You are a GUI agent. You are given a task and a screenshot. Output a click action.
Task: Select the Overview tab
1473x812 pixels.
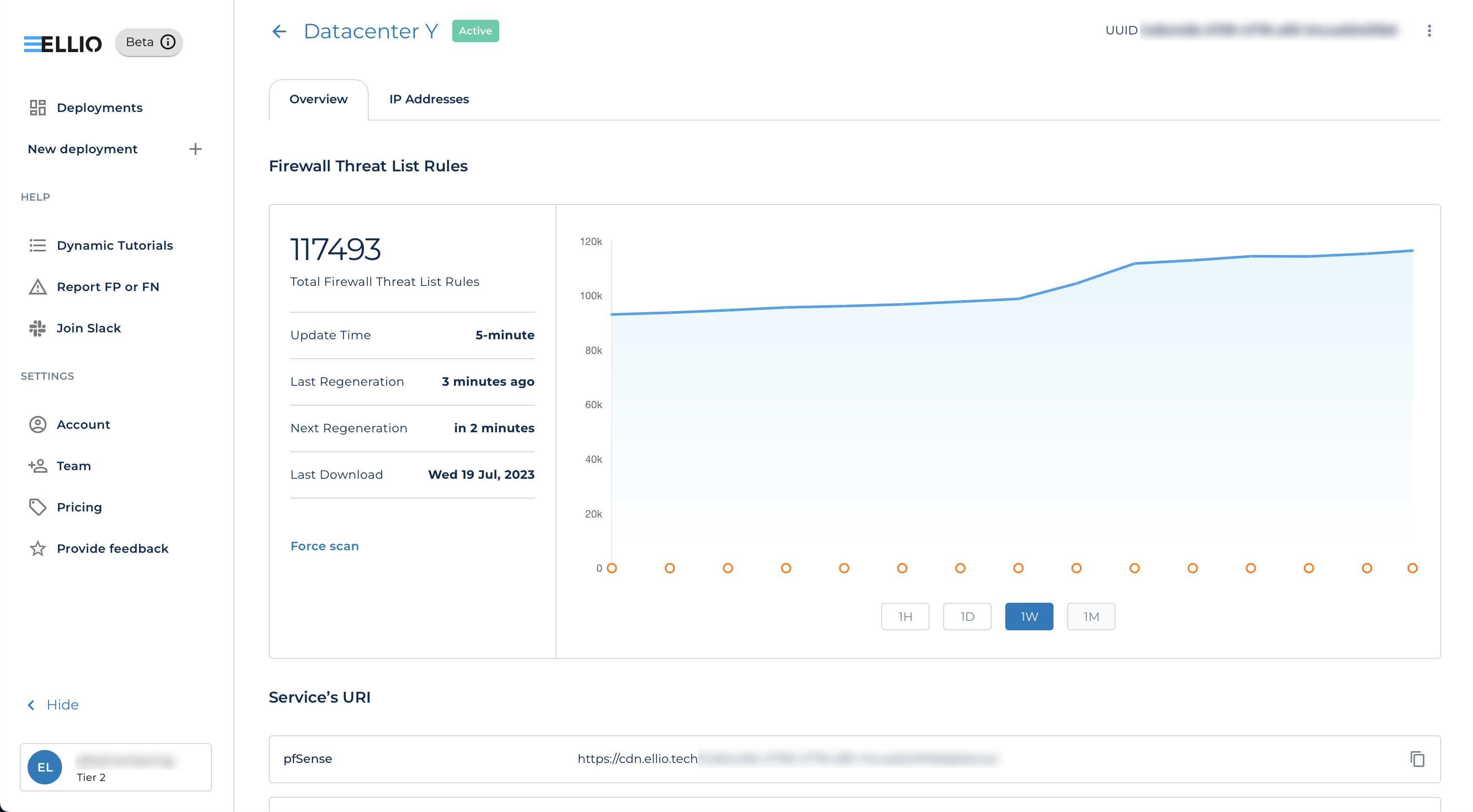tap(318, 99)
